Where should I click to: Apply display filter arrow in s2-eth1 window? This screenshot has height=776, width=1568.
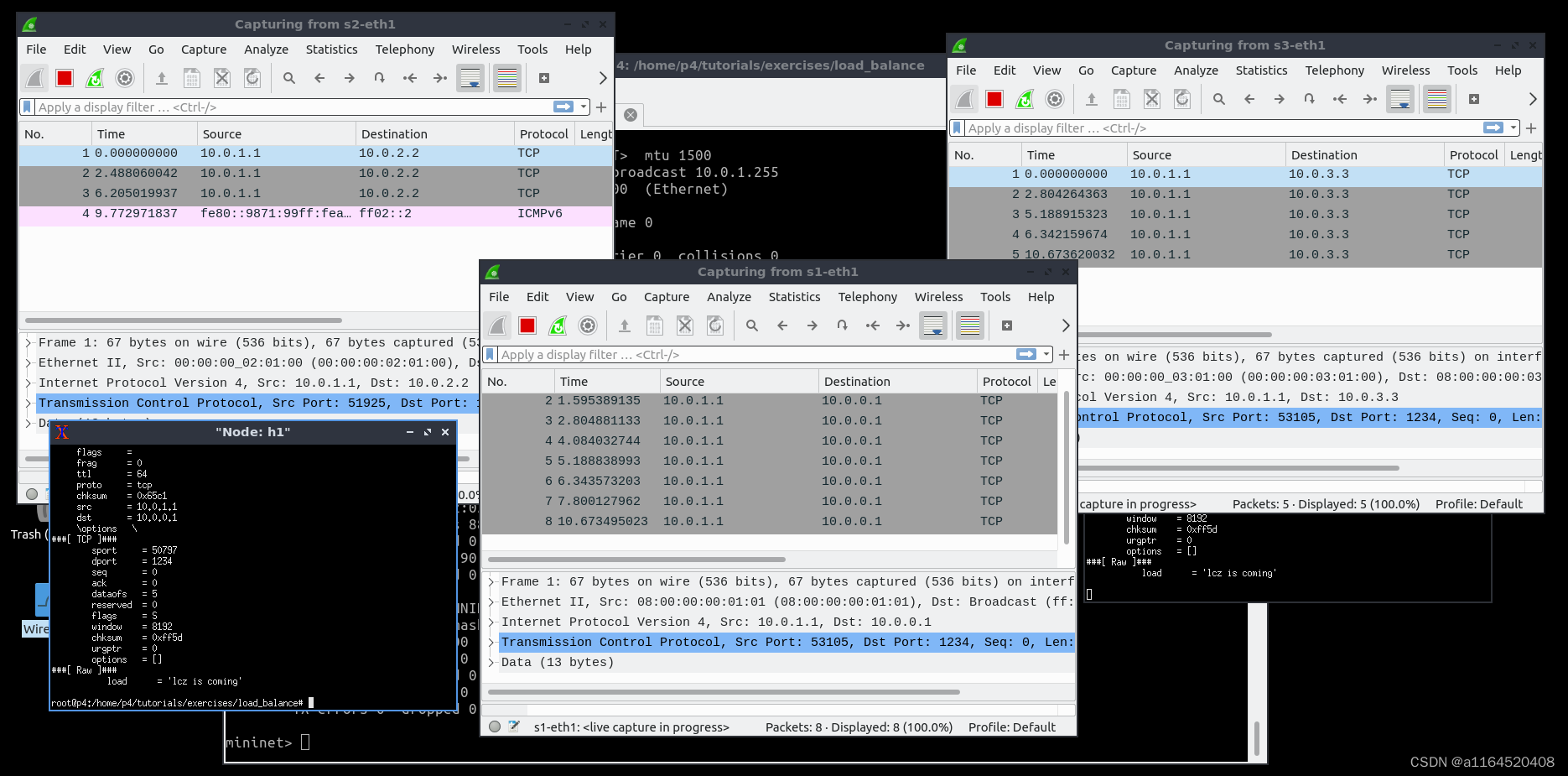point(563,107)
